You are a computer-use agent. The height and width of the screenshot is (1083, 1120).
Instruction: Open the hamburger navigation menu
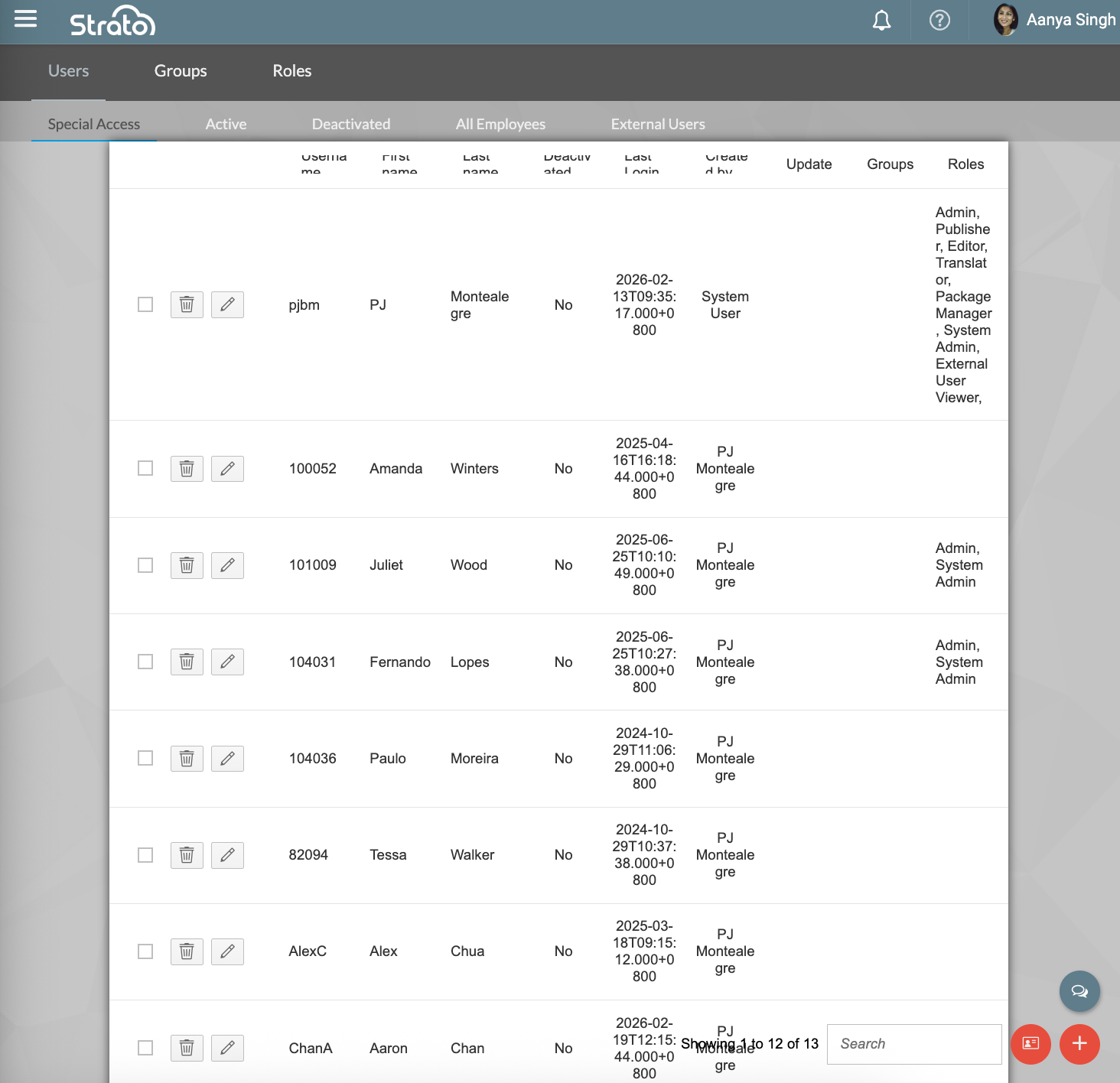point(25,19)
